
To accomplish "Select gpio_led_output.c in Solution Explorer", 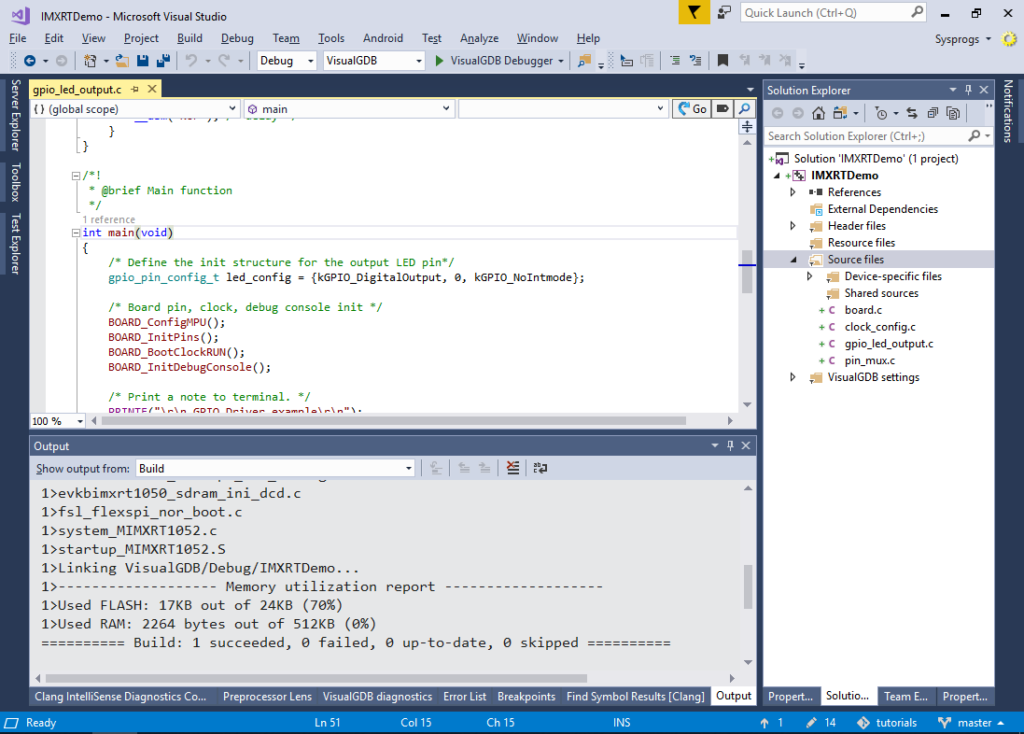I will pos(888,343).
